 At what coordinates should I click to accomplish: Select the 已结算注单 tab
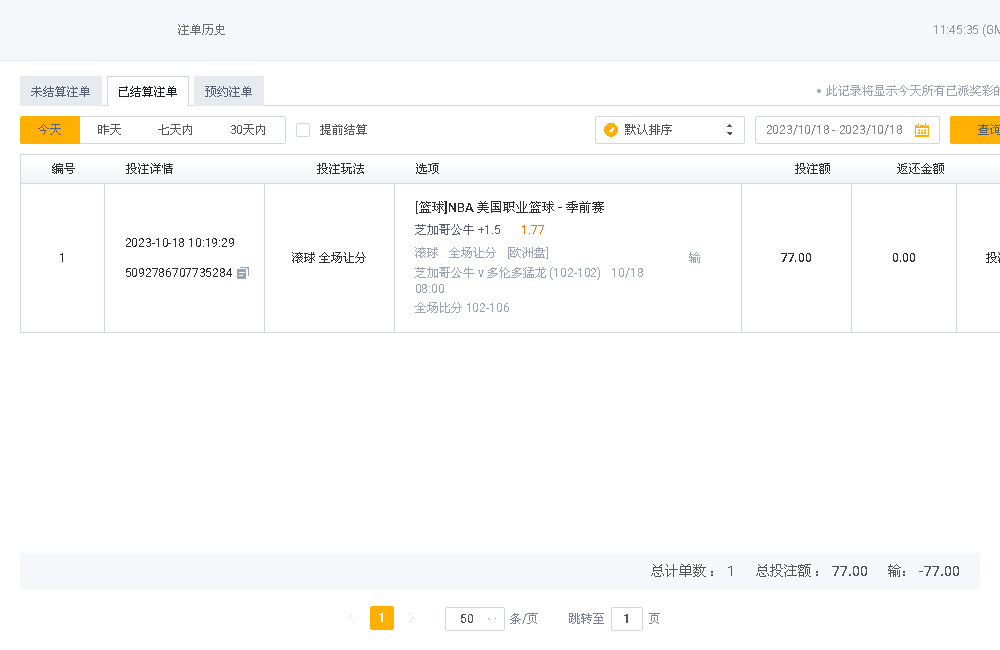click(148, 92)
